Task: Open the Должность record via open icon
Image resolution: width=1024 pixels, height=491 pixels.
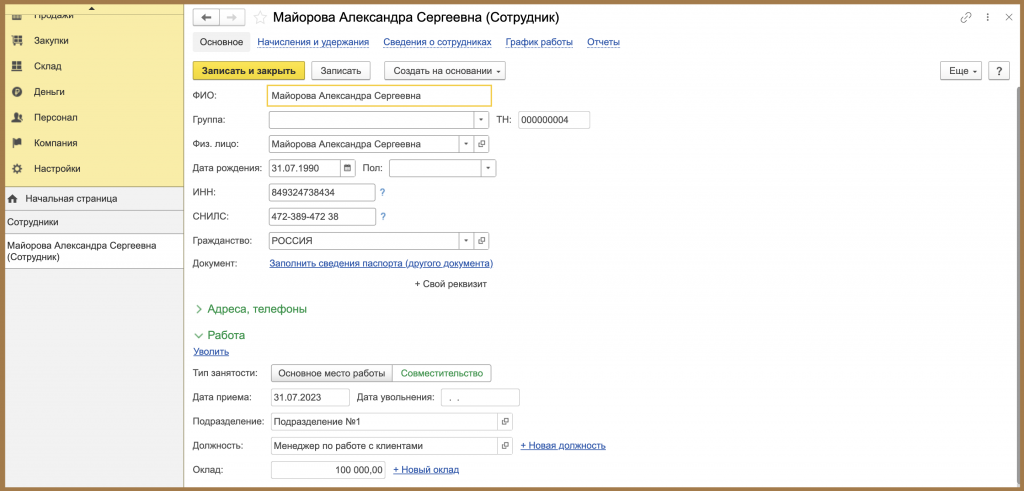Action: (505, 446)
